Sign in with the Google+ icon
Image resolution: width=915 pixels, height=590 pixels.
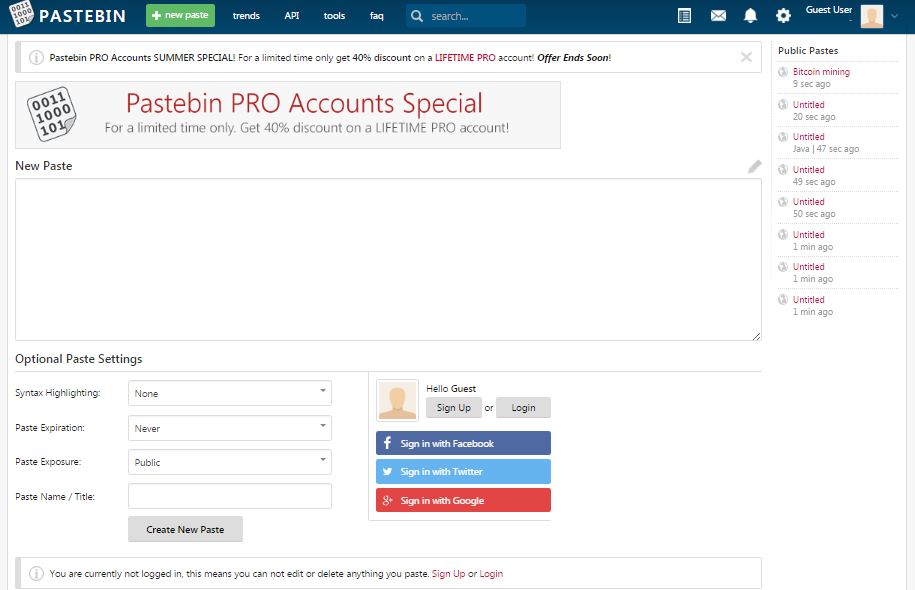tap(387, 499)
